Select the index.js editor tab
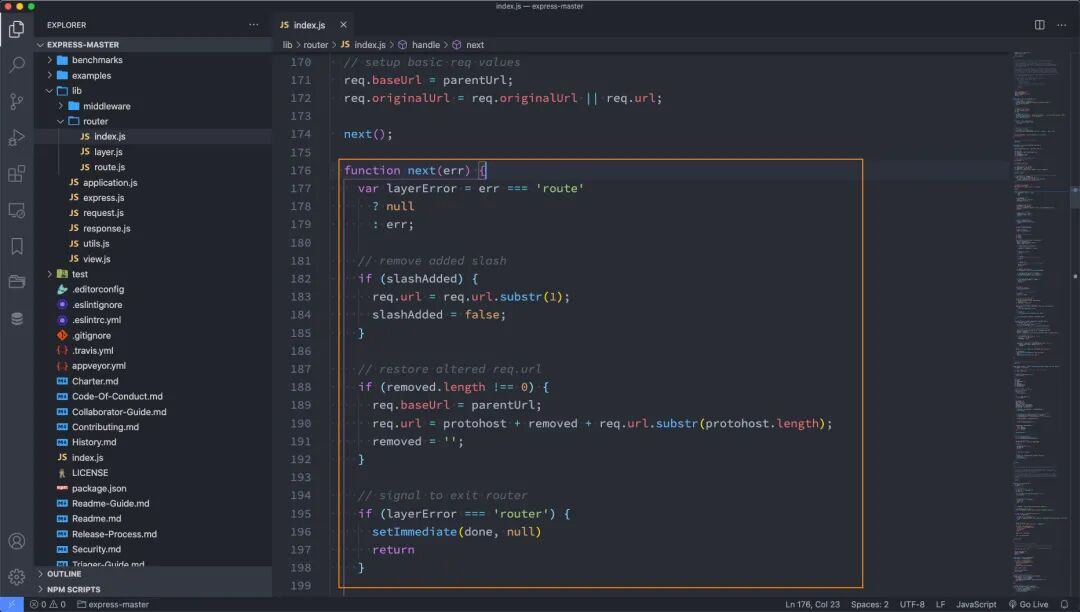 [x=309, y=25]
